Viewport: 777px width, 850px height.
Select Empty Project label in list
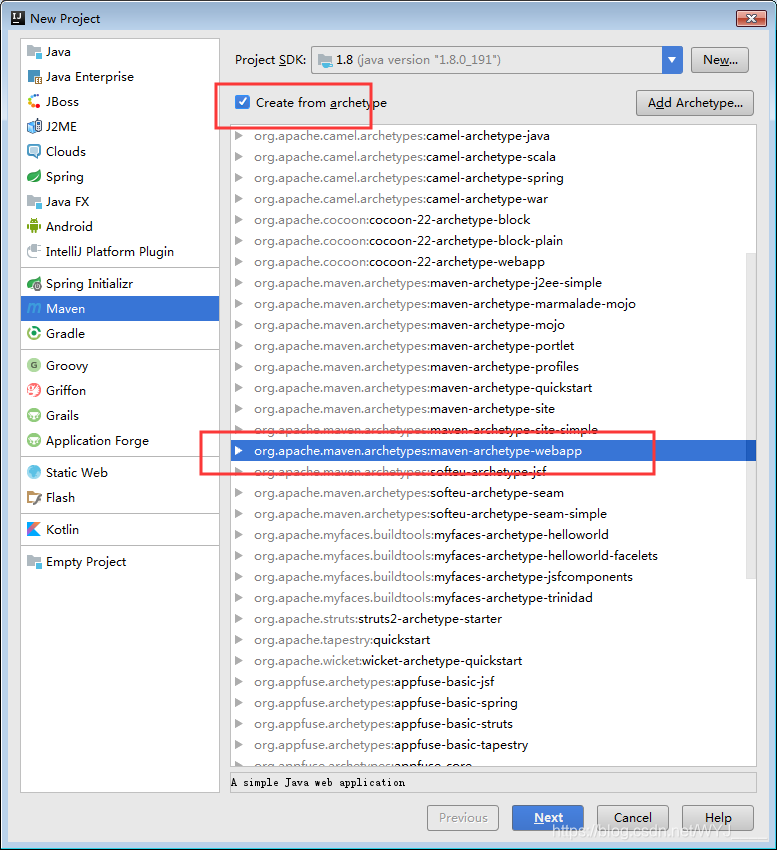[x=86, y=562]
